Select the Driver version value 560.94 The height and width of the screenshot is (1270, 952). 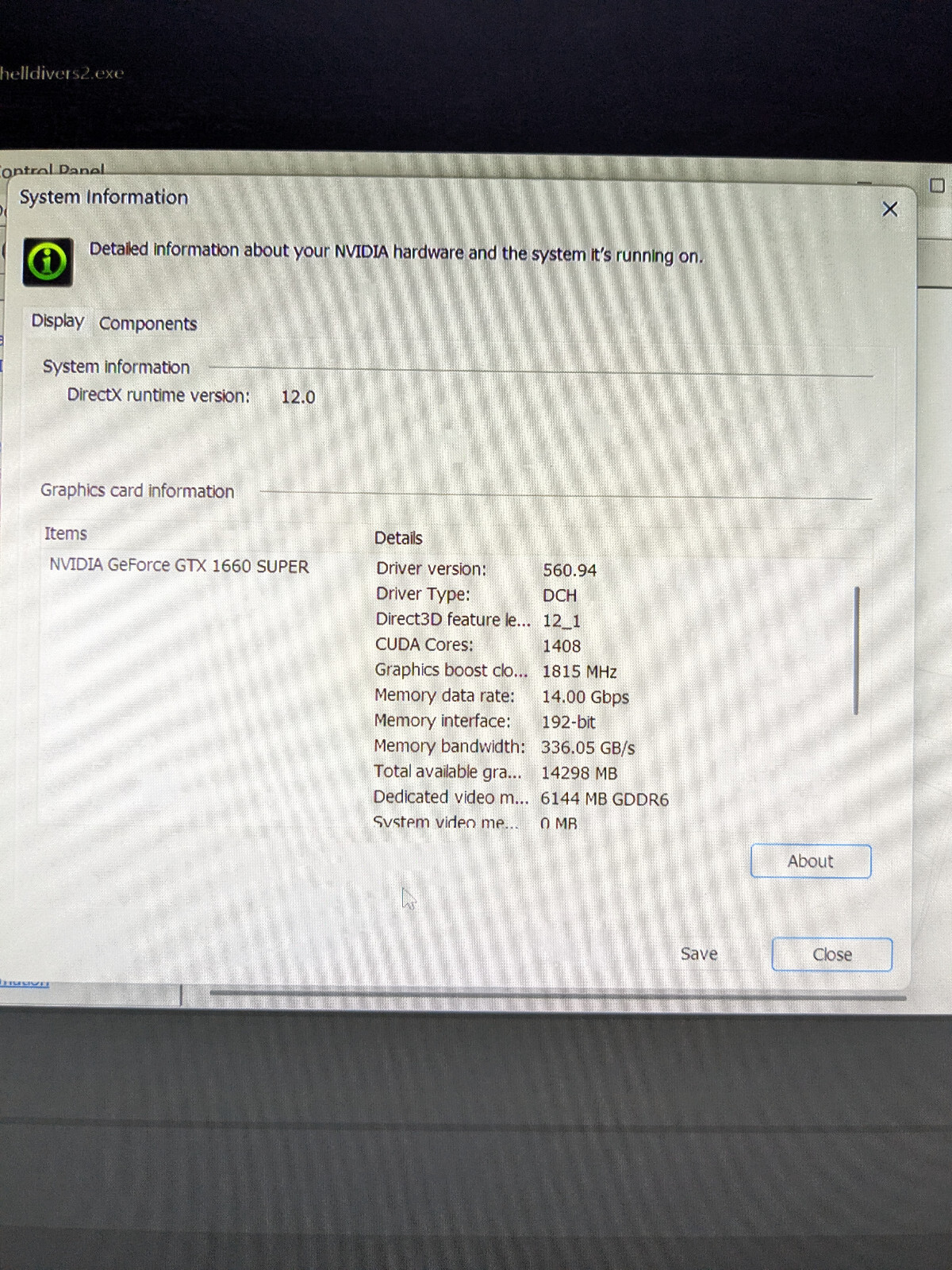(570, 570)
